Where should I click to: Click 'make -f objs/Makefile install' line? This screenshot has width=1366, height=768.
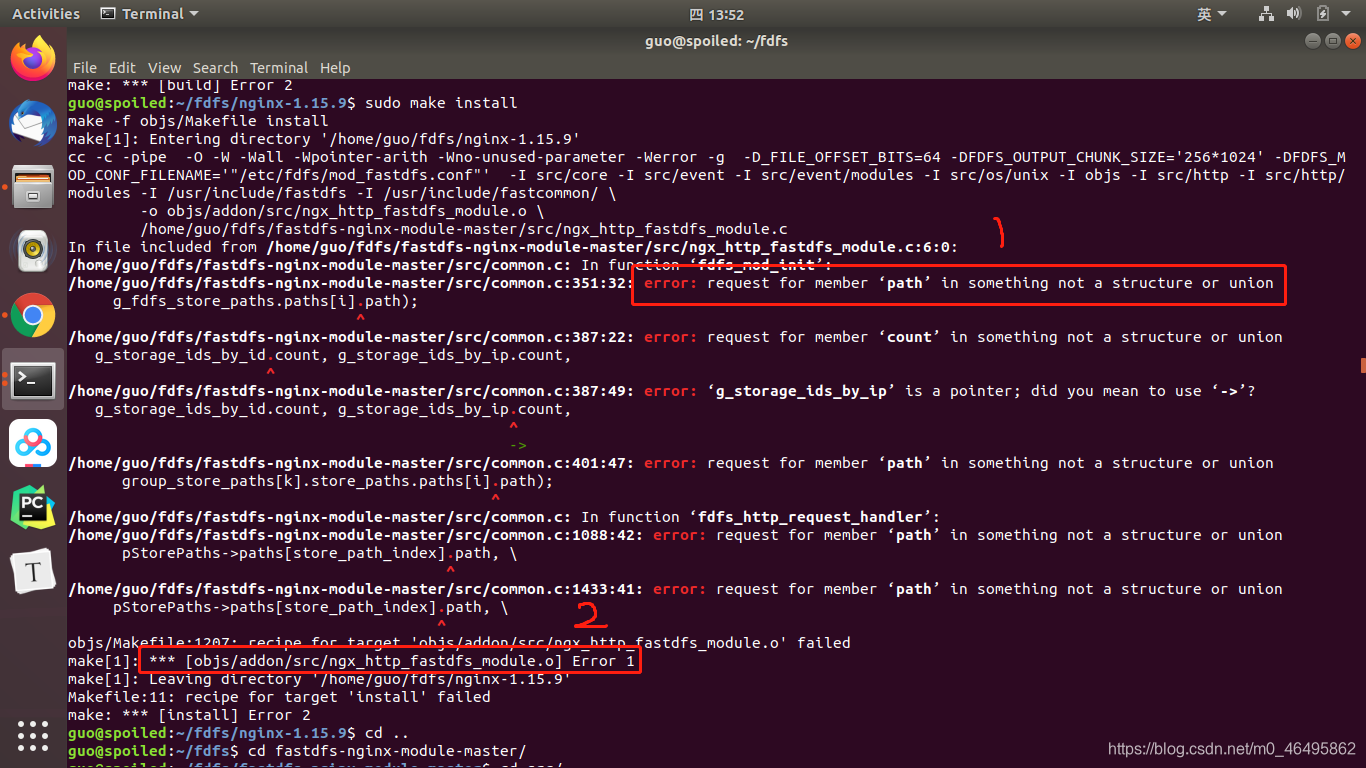tap(198, 121)
